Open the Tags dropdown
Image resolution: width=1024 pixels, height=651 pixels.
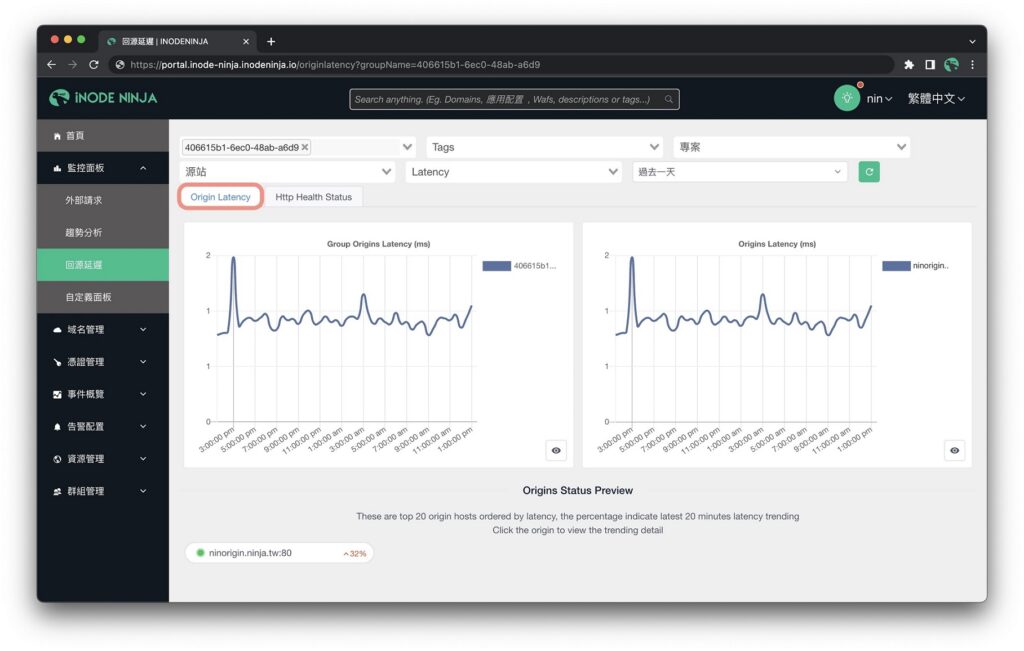click(545, 147)
